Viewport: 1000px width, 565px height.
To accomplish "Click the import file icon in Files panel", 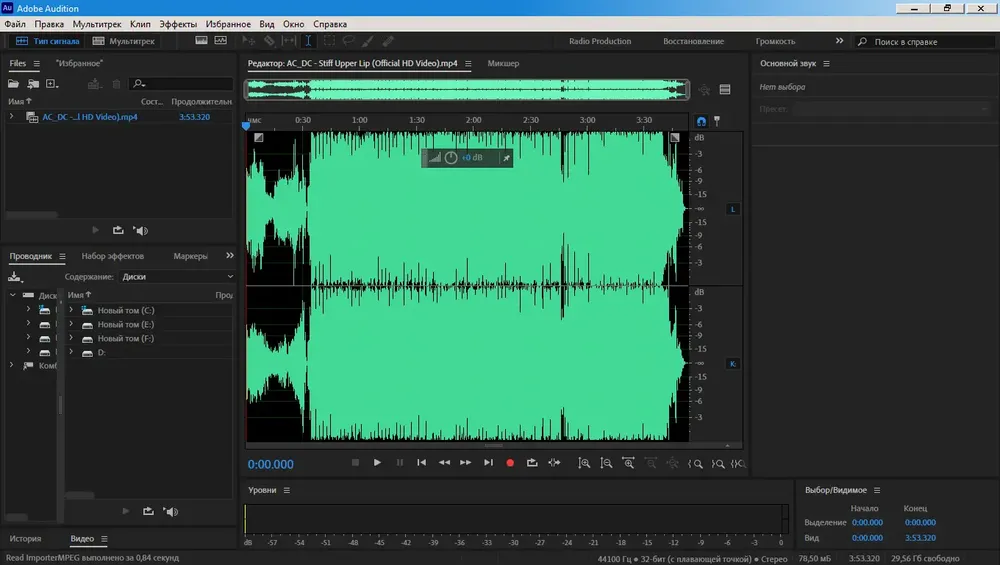I will point(33,84).
